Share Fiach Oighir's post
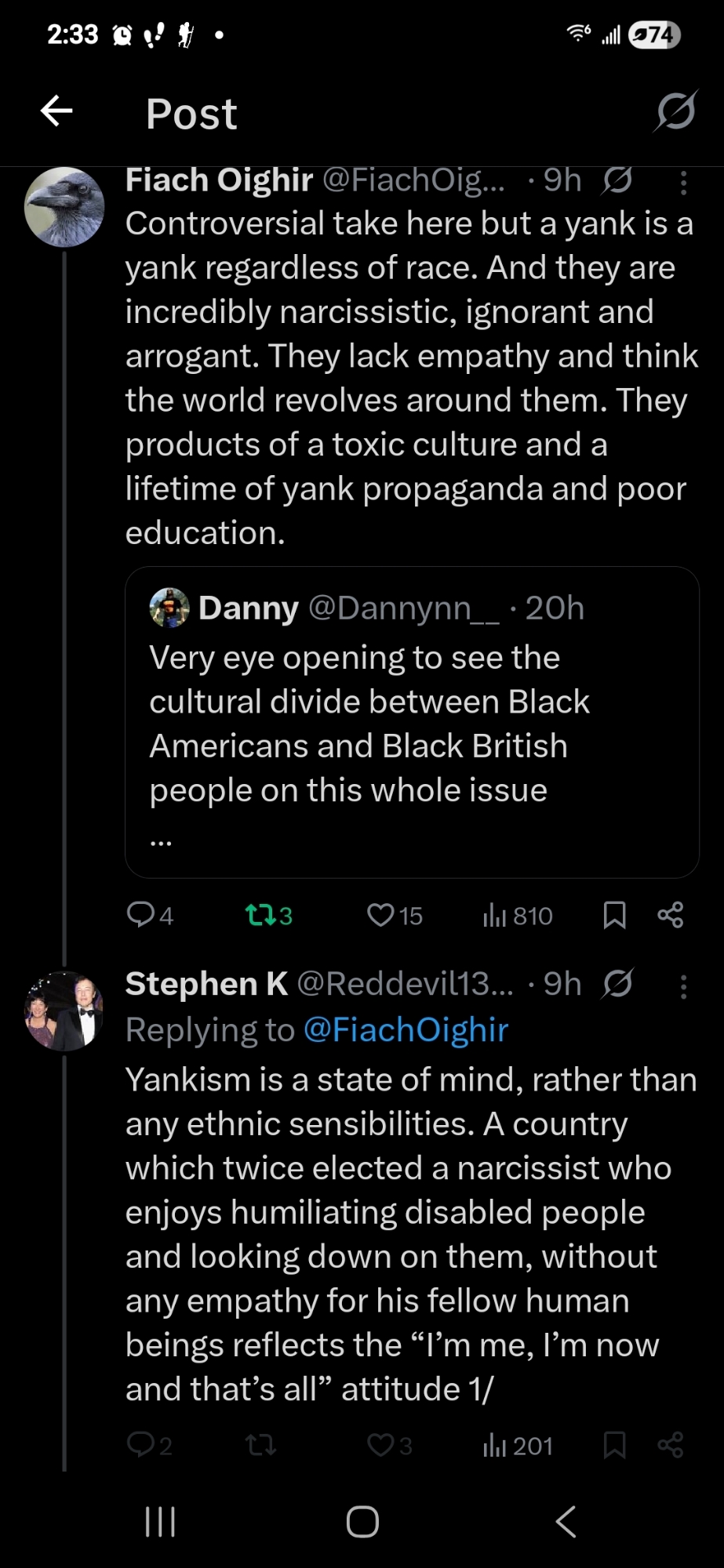This screenshot has width=724, height=1568. pyautogui.click(x=671, y=914)
